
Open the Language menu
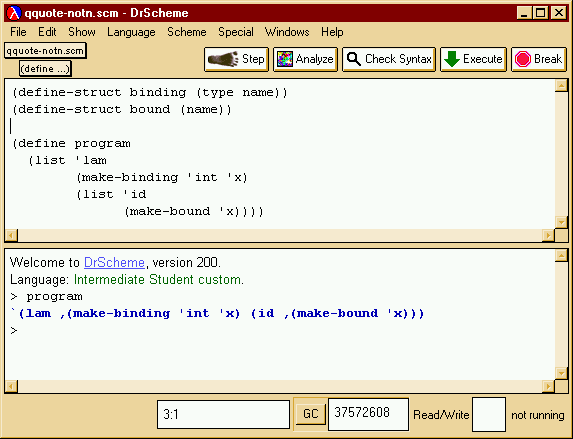coord(131,32)
